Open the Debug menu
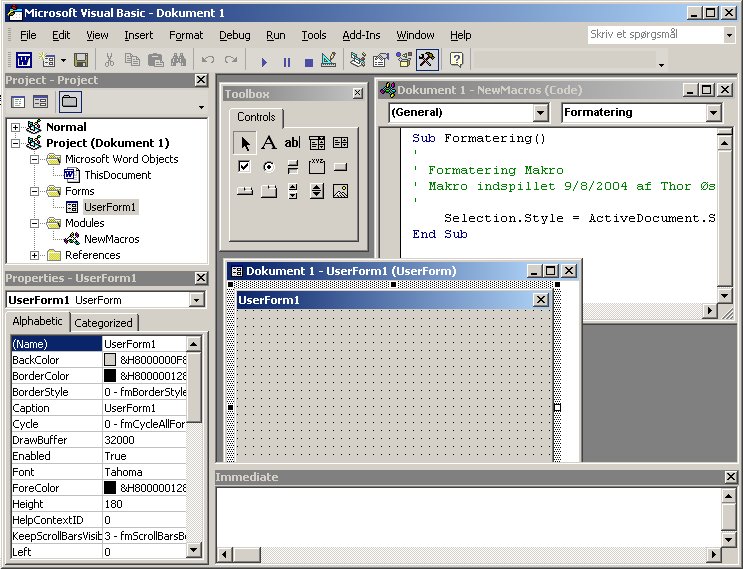The width and height of the screenshot is (743, 569). coord(235,35)
